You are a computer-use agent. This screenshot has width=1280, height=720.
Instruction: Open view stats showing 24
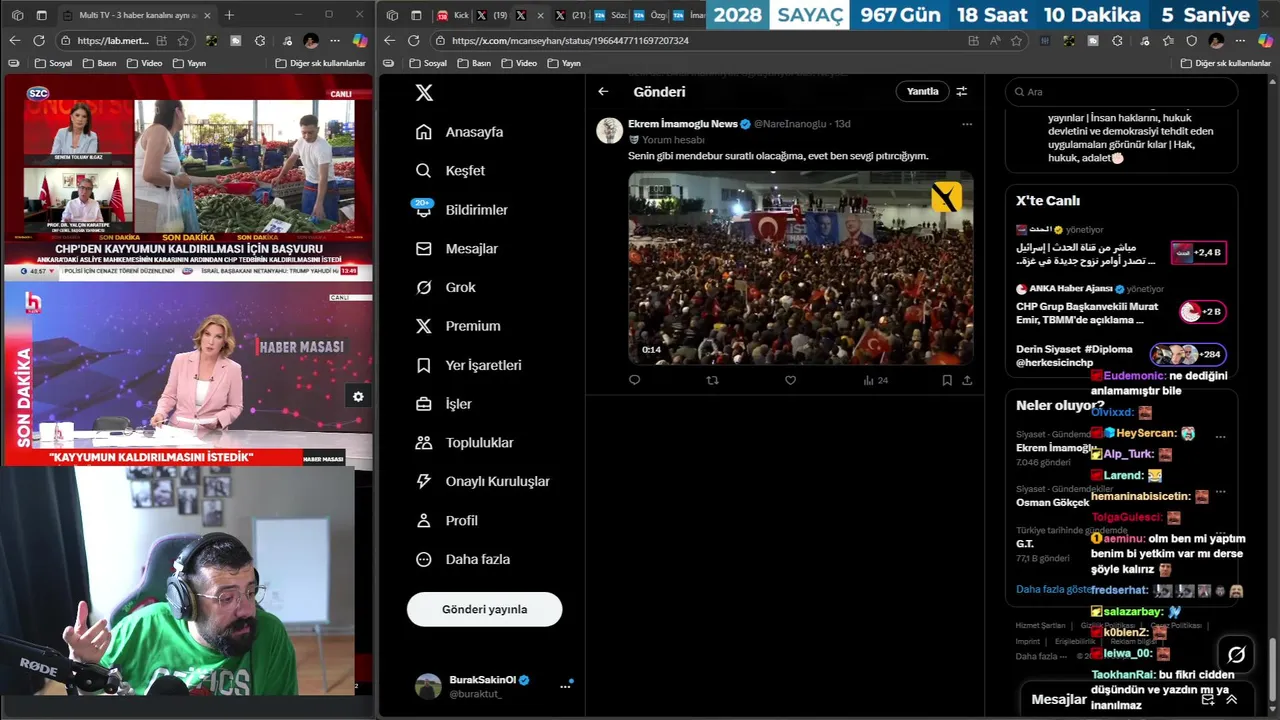point(875,380)
